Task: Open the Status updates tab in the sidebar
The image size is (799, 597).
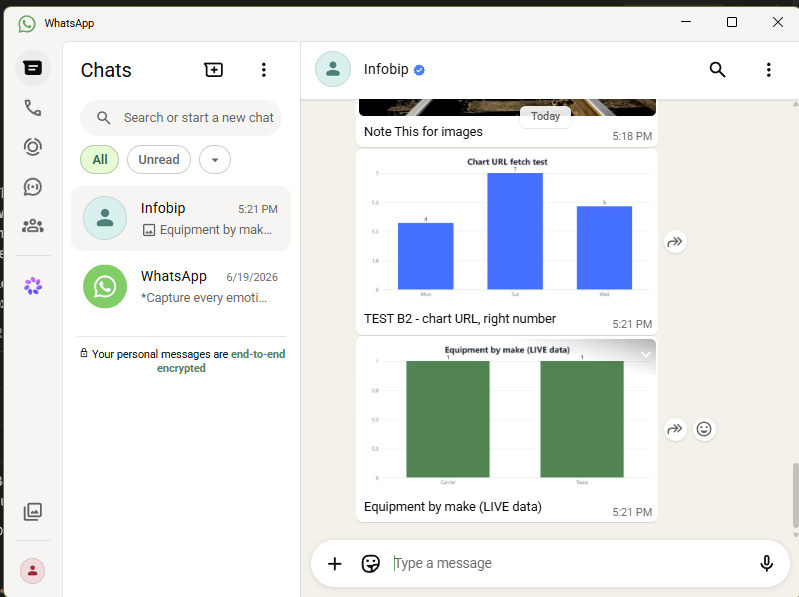Action: click(x=33, y=147)
